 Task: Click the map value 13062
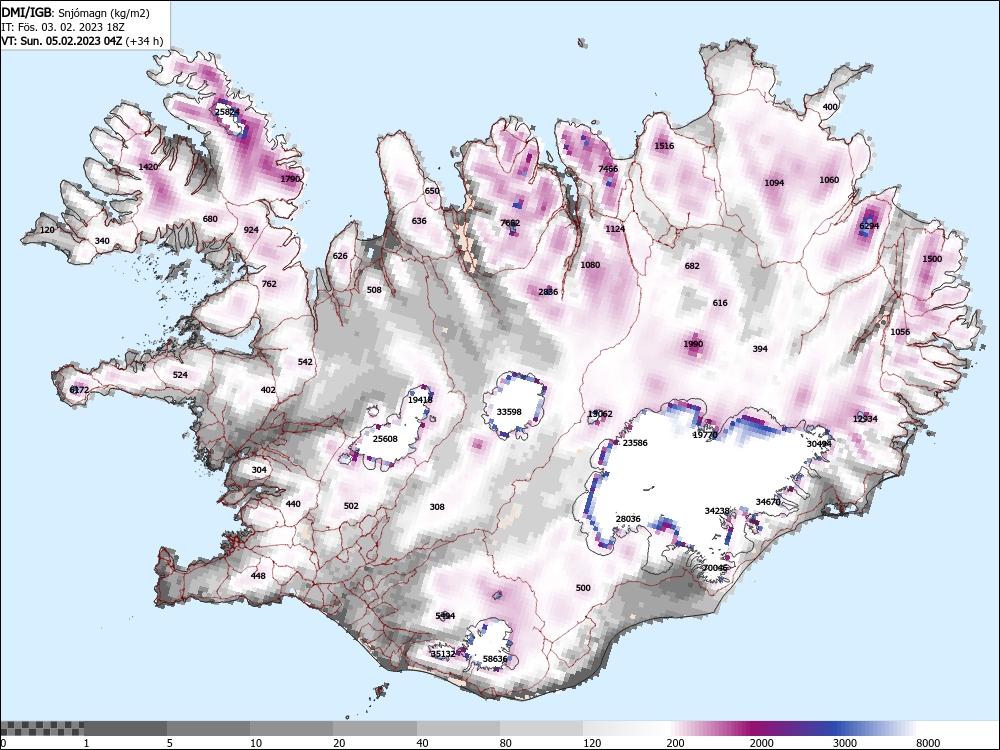tap(600, 415)
